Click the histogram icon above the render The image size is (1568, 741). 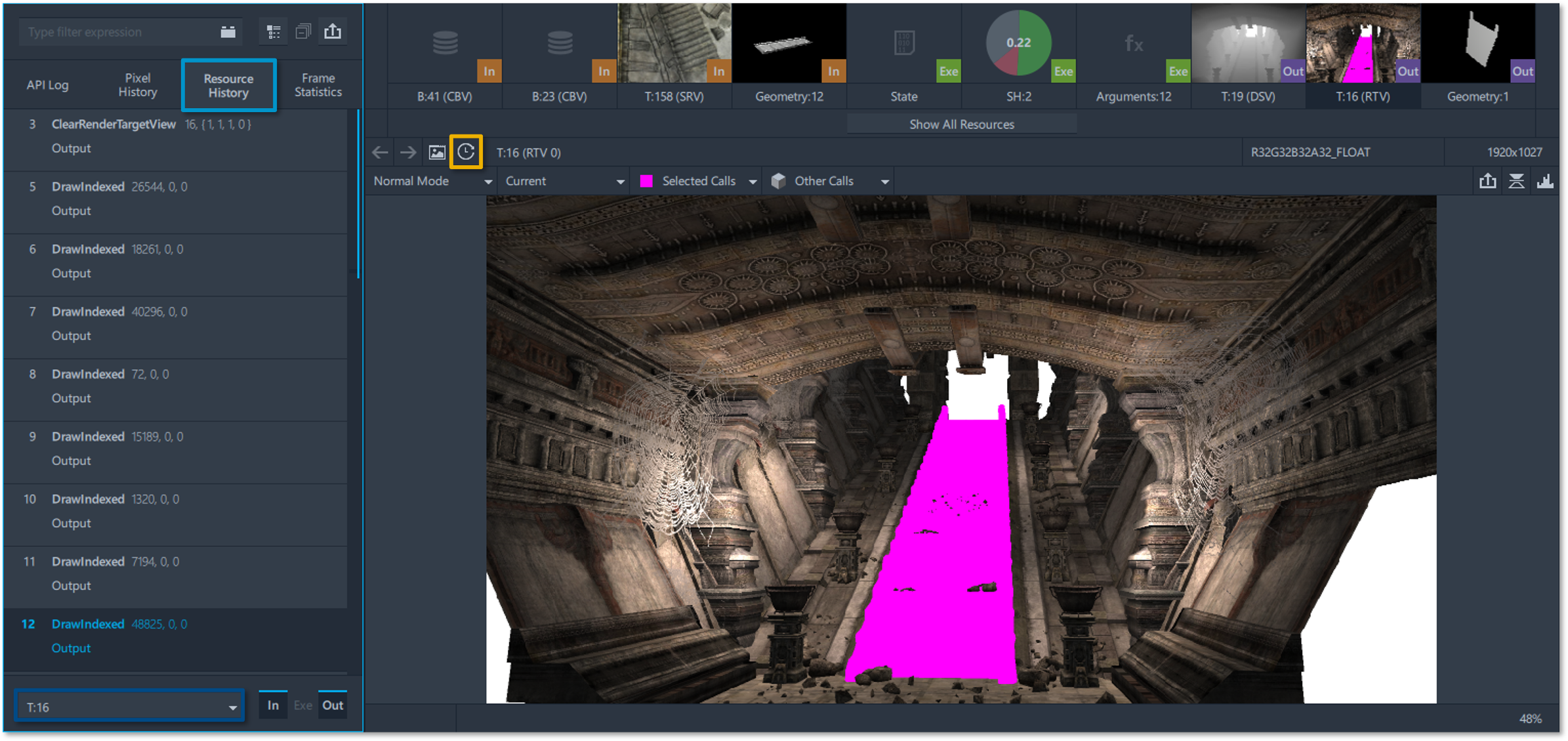[x=1545, y=181]
